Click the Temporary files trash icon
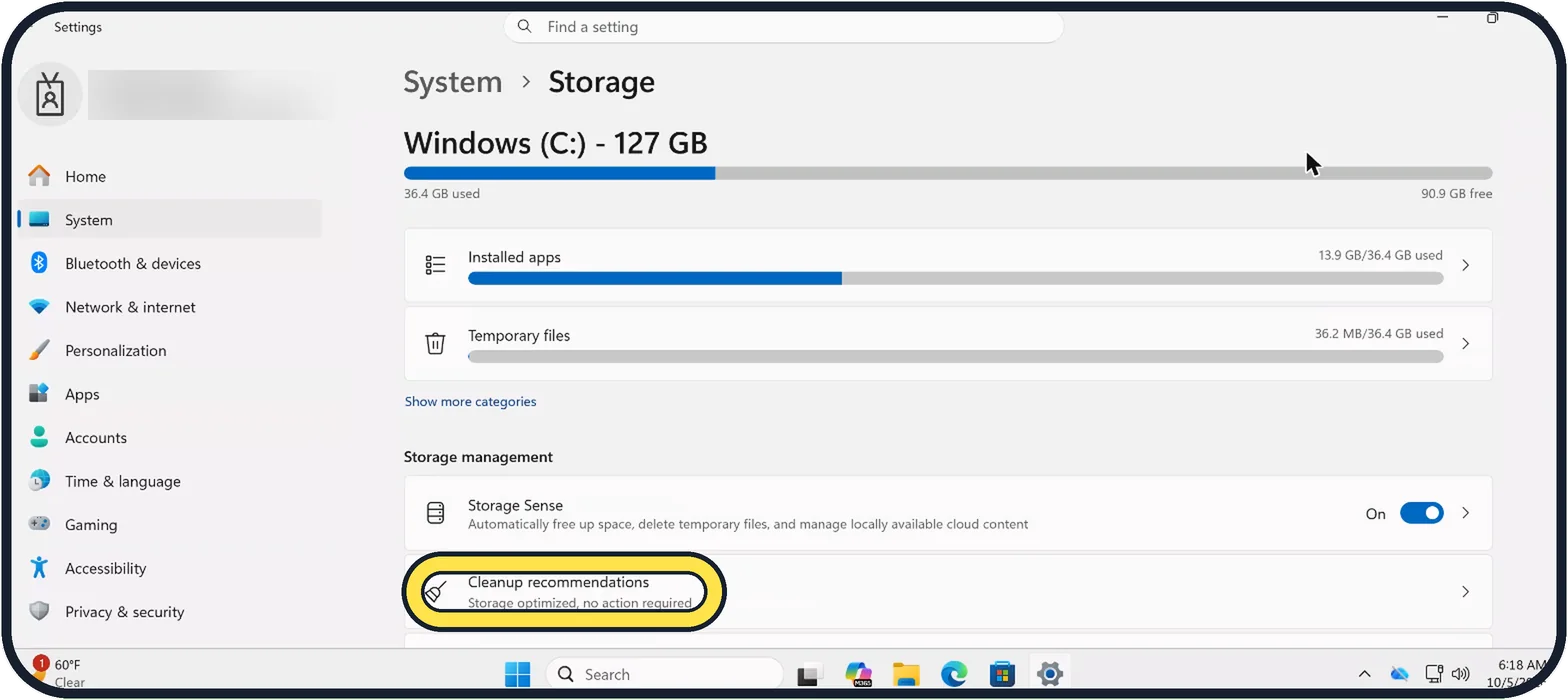Viewport: 1568px width, 700px height. point(435,343)
